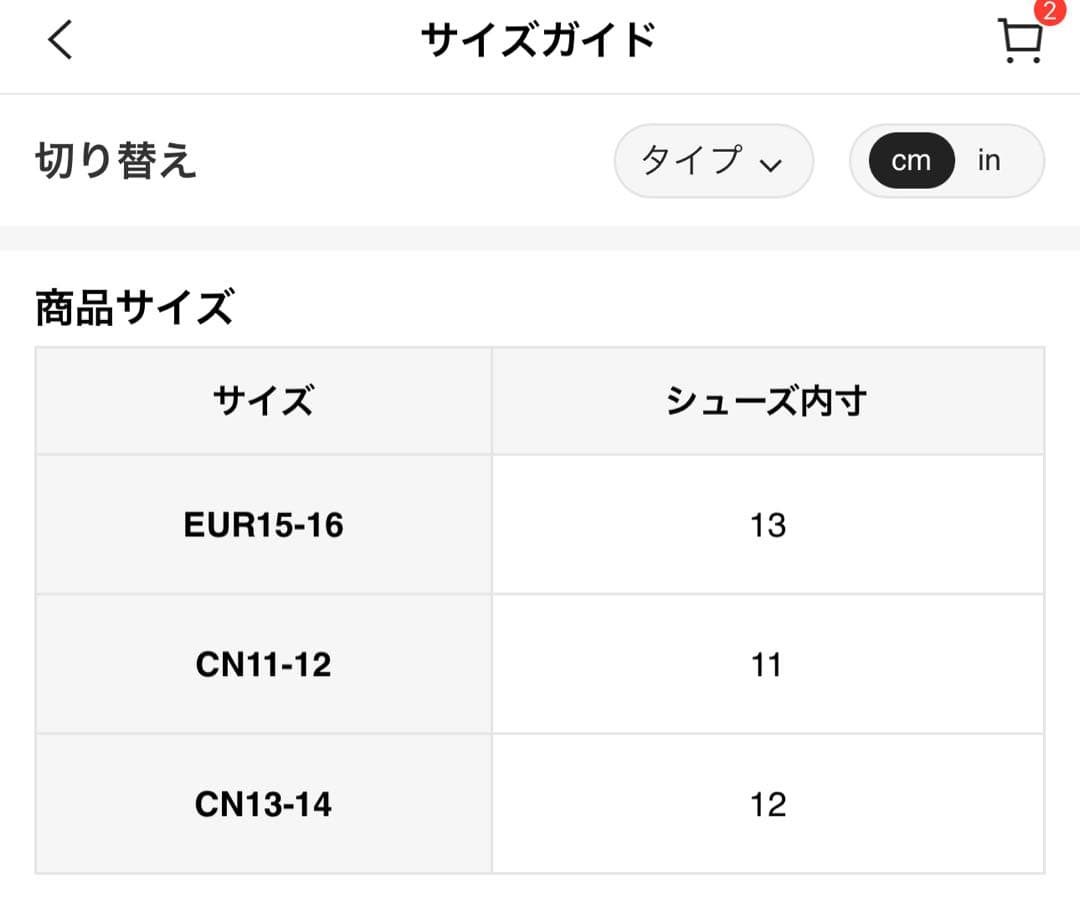Tap the サイズガイド page title

point(538,41)
